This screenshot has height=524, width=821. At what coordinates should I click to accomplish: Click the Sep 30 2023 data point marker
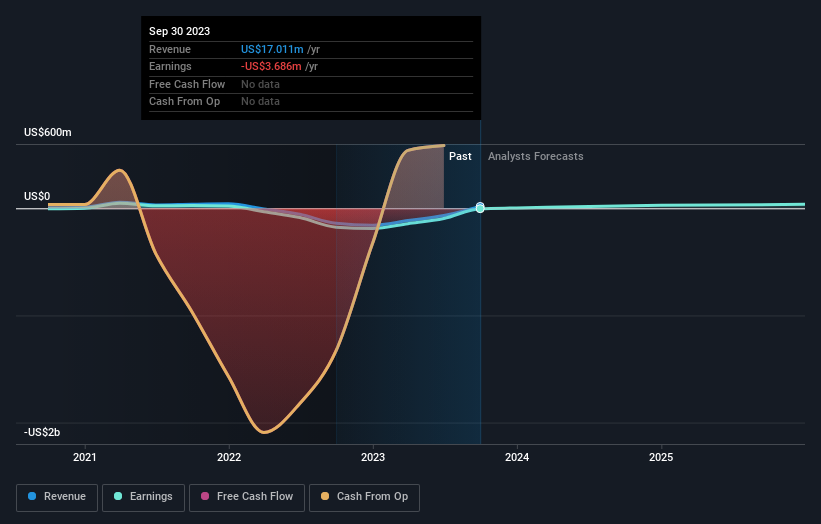[x=480, y=208]
